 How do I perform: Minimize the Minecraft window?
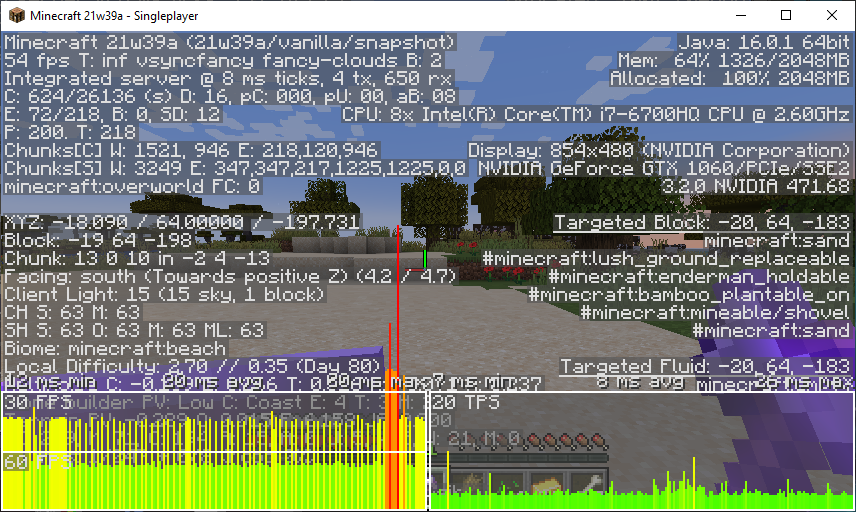(741, 15)
